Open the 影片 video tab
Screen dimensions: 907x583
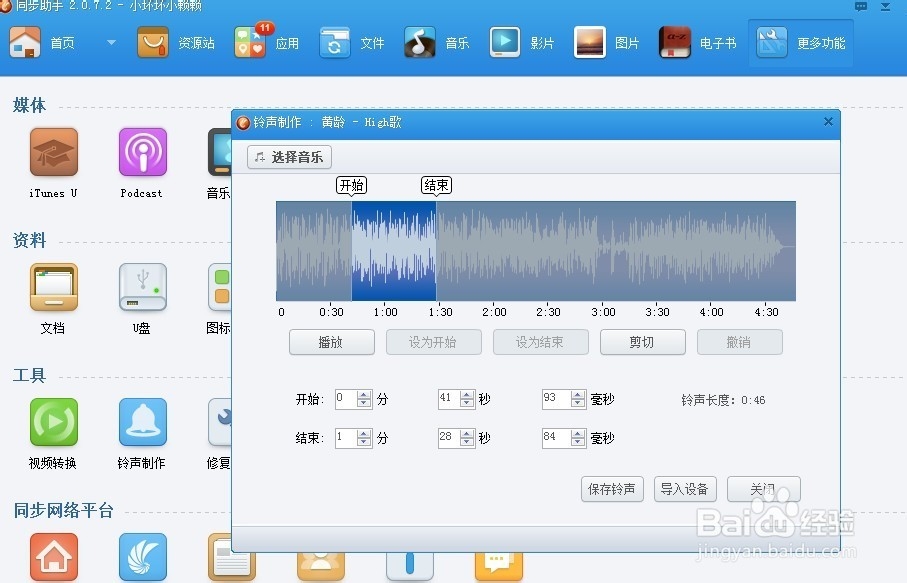tap(522, 43)
